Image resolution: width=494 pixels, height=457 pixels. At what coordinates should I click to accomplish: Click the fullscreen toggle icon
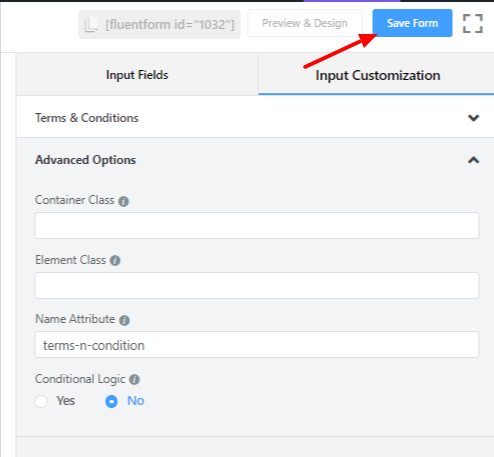[472, 23]
